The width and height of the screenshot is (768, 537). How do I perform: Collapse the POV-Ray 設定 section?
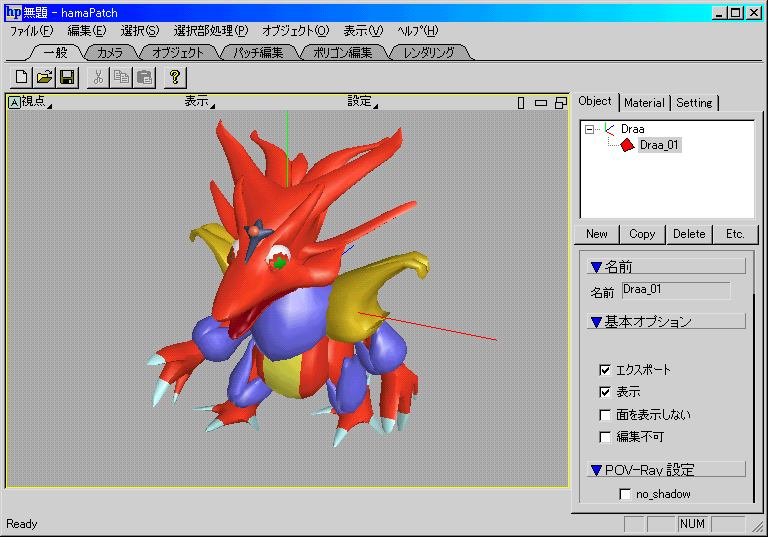[x=666, y=469]
